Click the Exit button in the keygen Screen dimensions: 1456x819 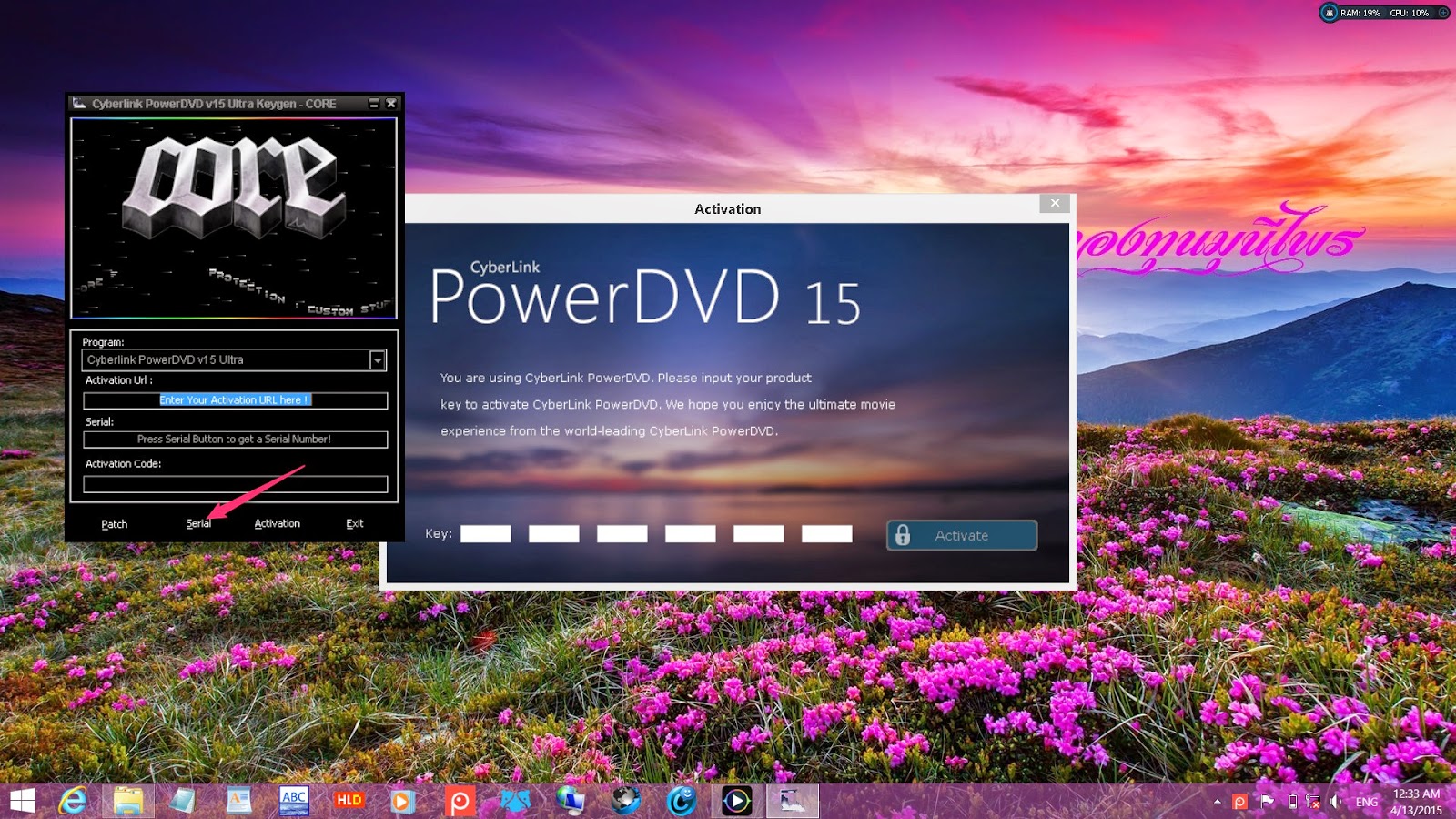point(355,524)
